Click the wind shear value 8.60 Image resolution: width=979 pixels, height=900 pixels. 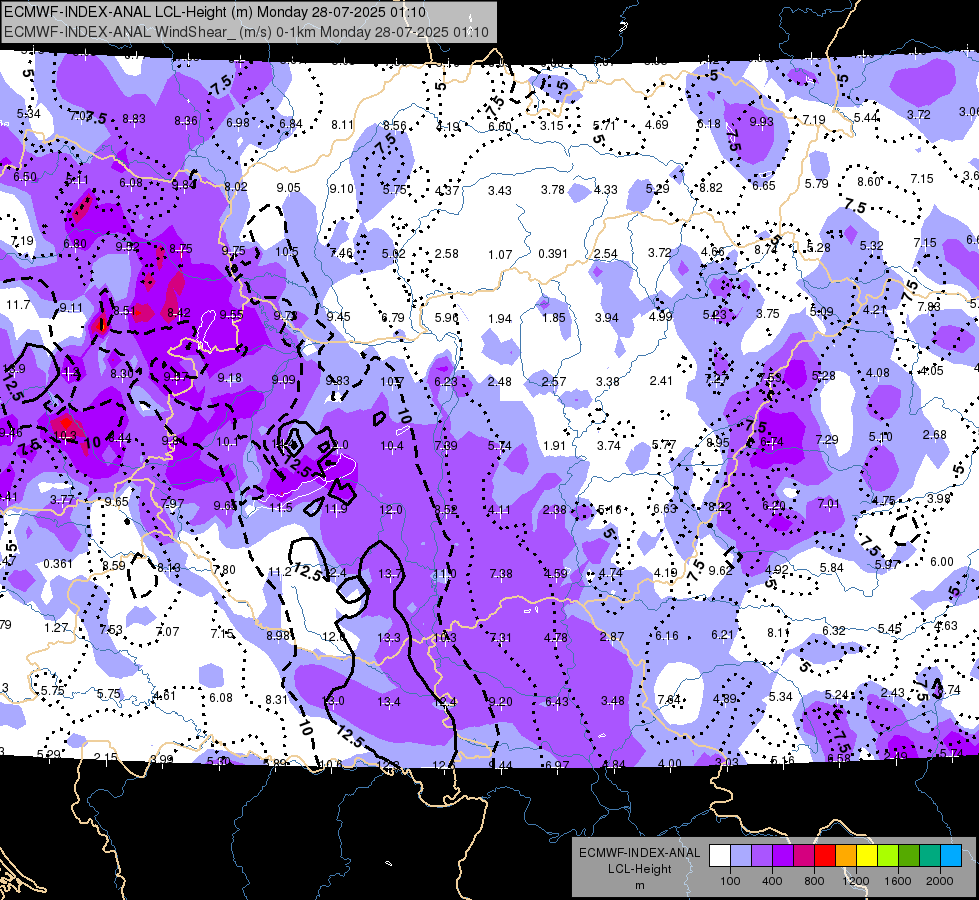click(x=868, y=181)
